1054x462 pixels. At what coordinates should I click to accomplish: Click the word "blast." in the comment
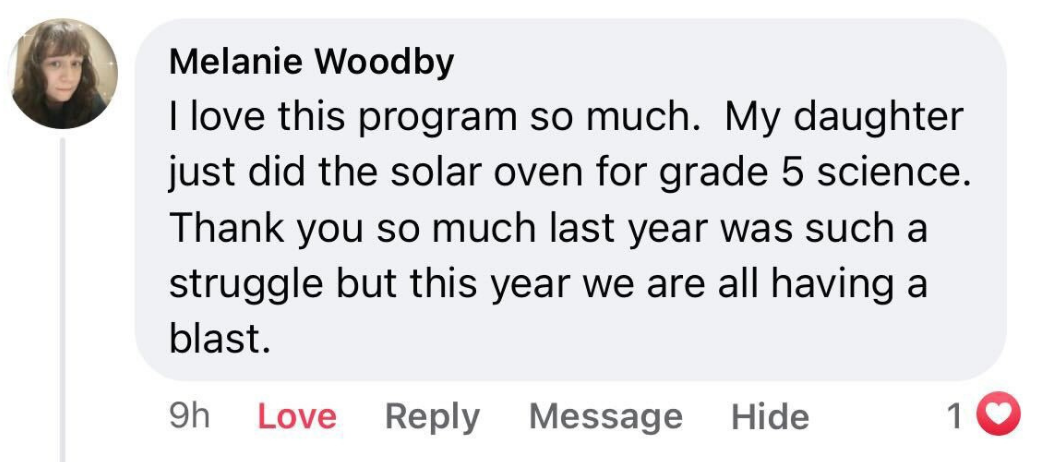(x=219, y=340)
